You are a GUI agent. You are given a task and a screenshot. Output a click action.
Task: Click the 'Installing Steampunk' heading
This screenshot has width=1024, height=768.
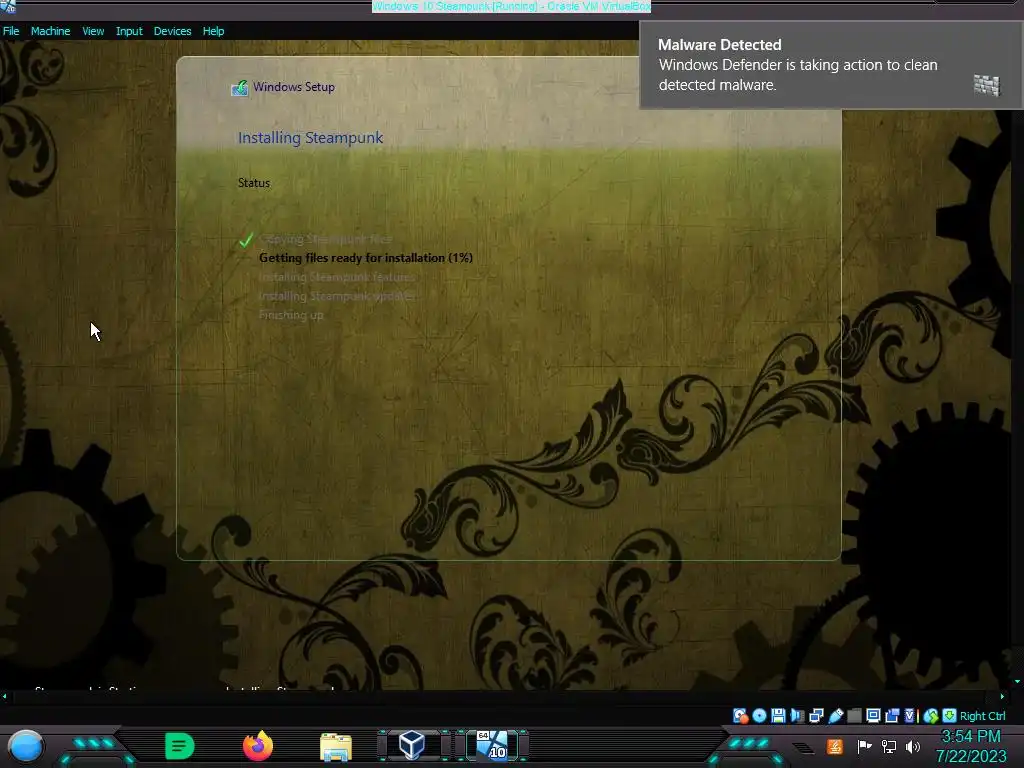[310, 138]
